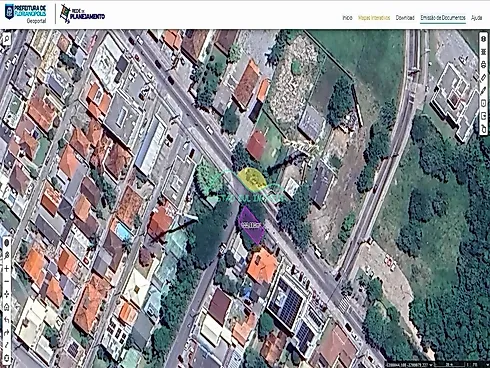Click the print map icon
The image size is (490, 368).
coord(484,64)
